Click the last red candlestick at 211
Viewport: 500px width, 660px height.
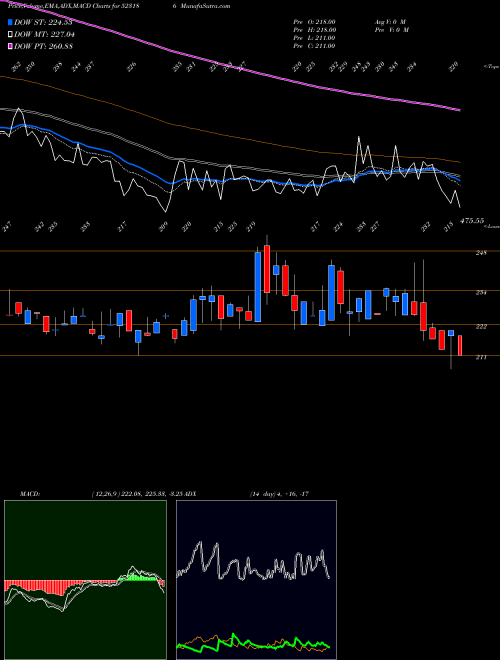pyautogui.click(x=460, y=346)
